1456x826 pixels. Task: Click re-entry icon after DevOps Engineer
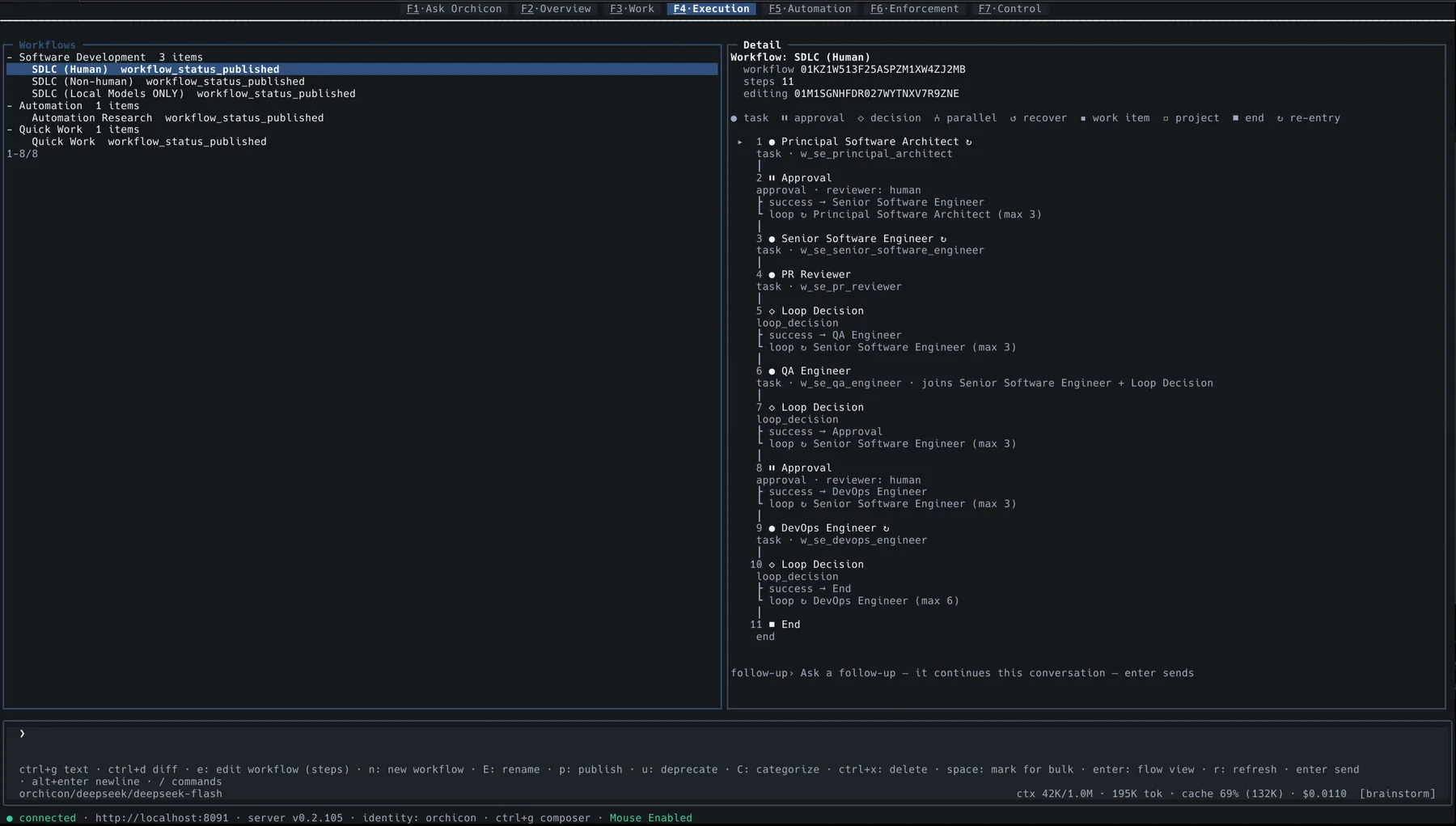coord(886,528)
